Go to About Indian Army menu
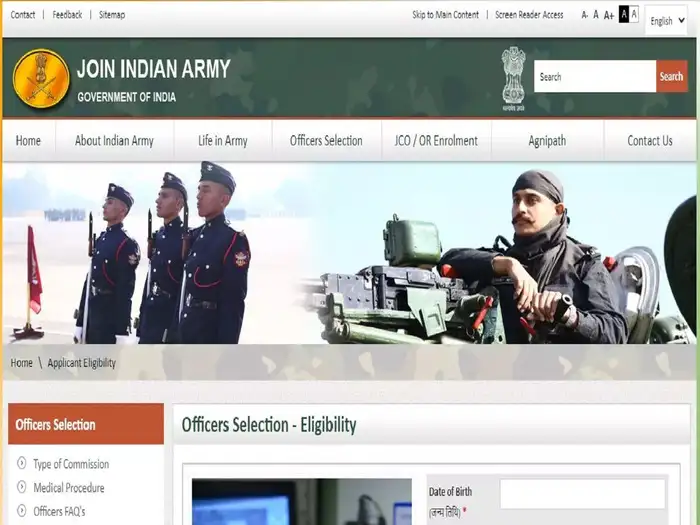This screenshot has height=525, width=700. 114,141
